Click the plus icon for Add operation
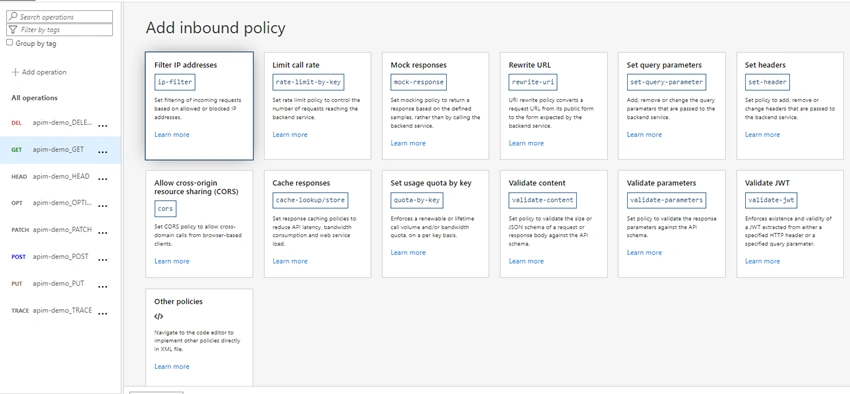 pos(15,72)
